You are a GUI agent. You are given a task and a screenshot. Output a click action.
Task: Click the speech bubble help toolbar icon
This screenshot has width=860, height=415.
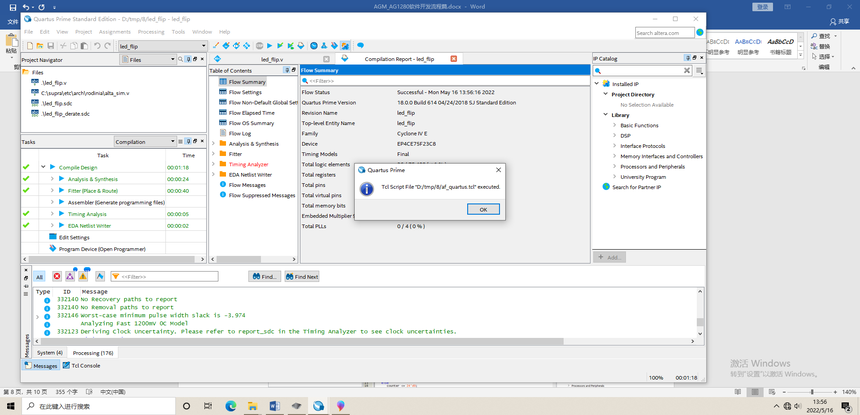coord(360,46)
